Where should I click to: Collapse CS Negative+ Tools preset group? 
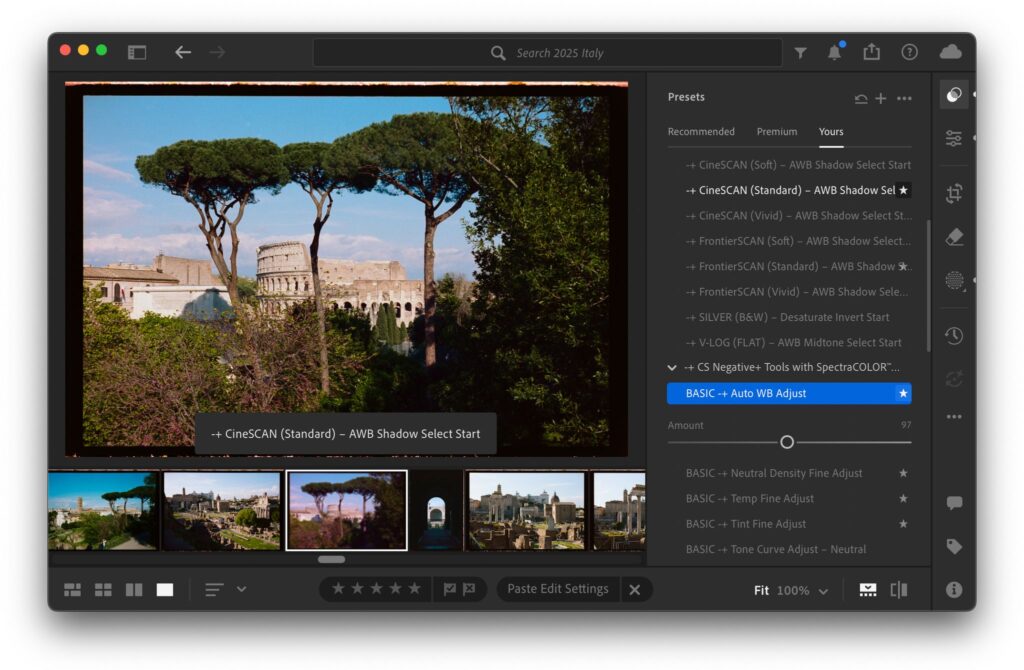(x=672, y=368)
